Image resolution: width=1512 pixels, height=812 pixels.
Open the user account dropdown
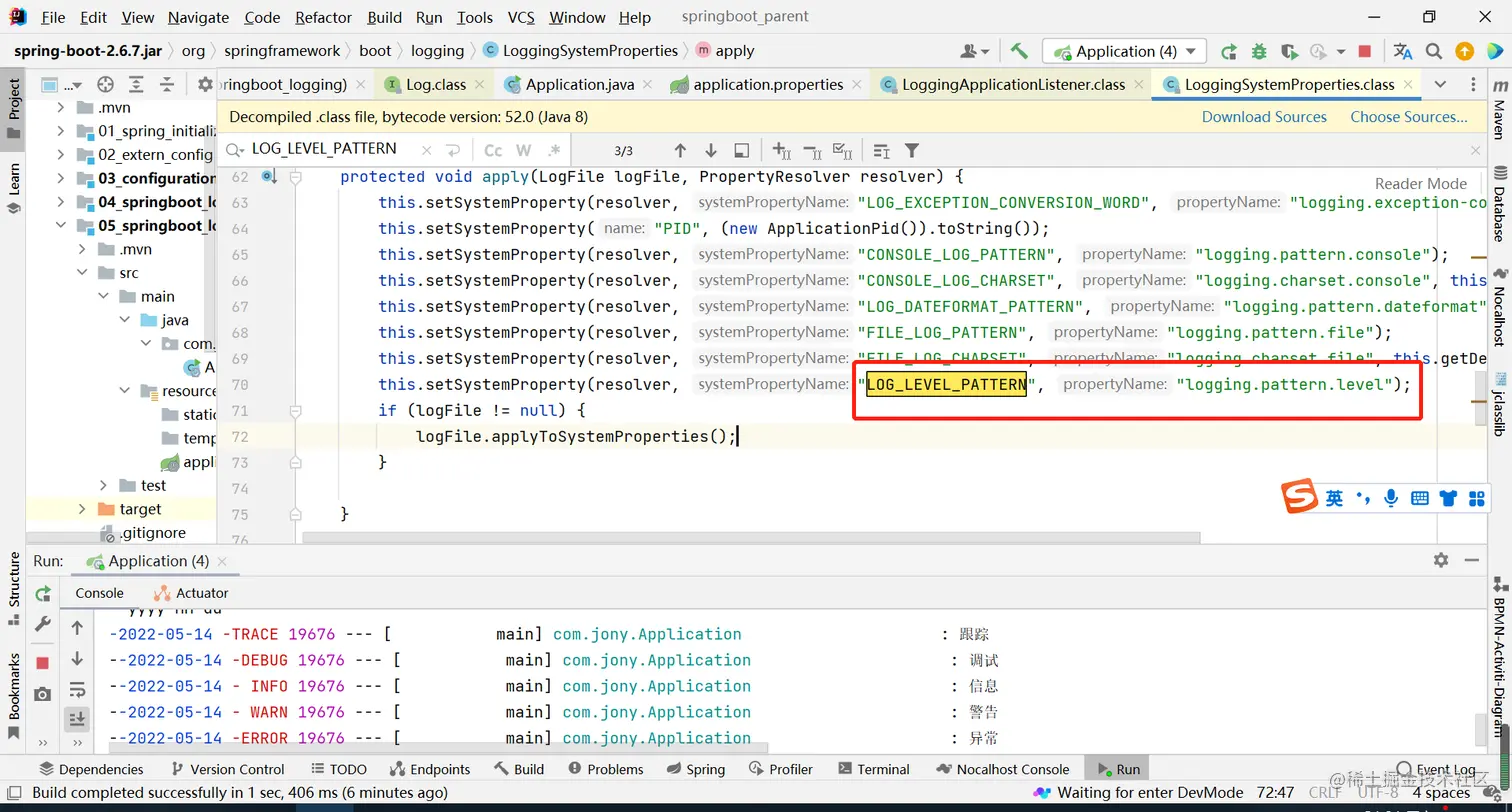tap(975, 51)
